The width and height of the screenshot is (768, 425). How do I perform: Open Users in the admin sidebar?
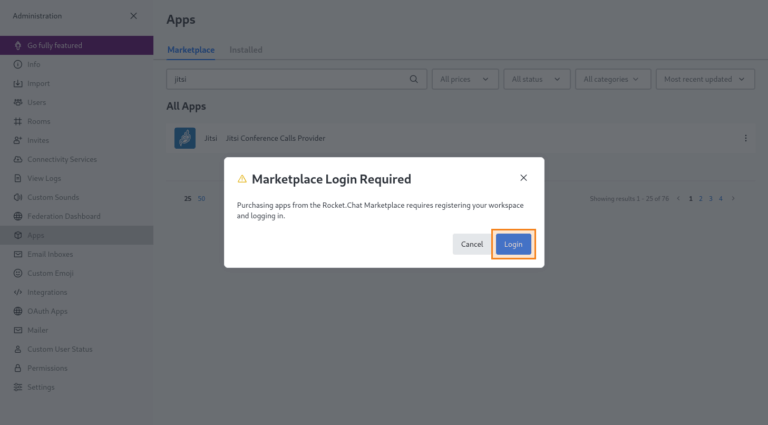click(36, 102)
